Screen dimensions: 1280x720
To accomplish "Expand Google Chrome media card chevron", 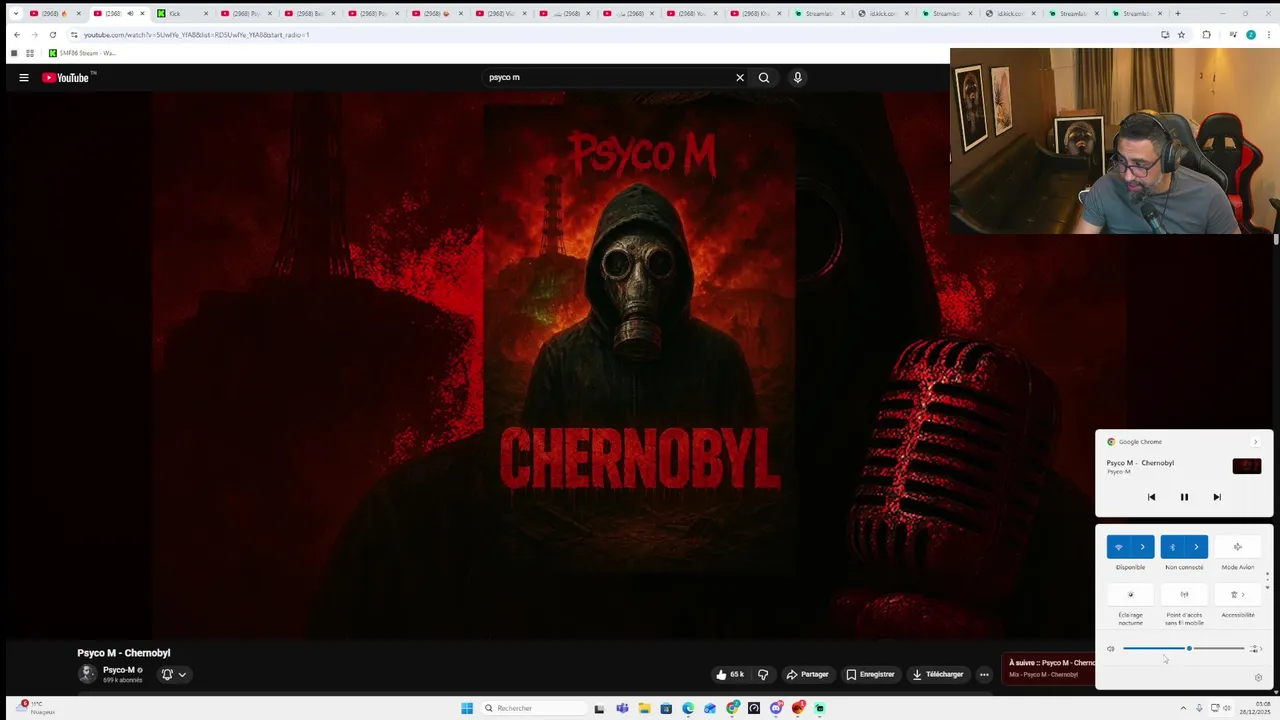I will (1256, 442).
